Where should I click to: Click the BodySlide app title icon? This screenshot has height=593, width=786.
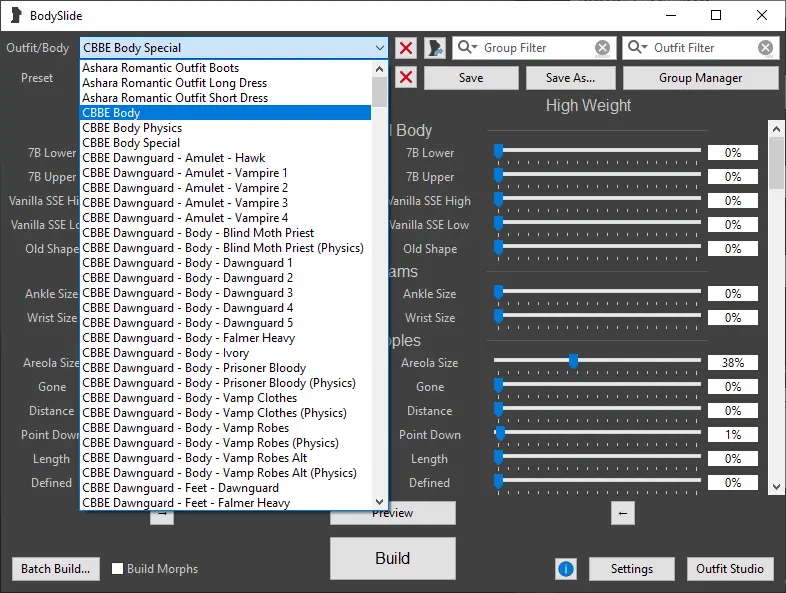pyautogui.click(x=16, y=16)
